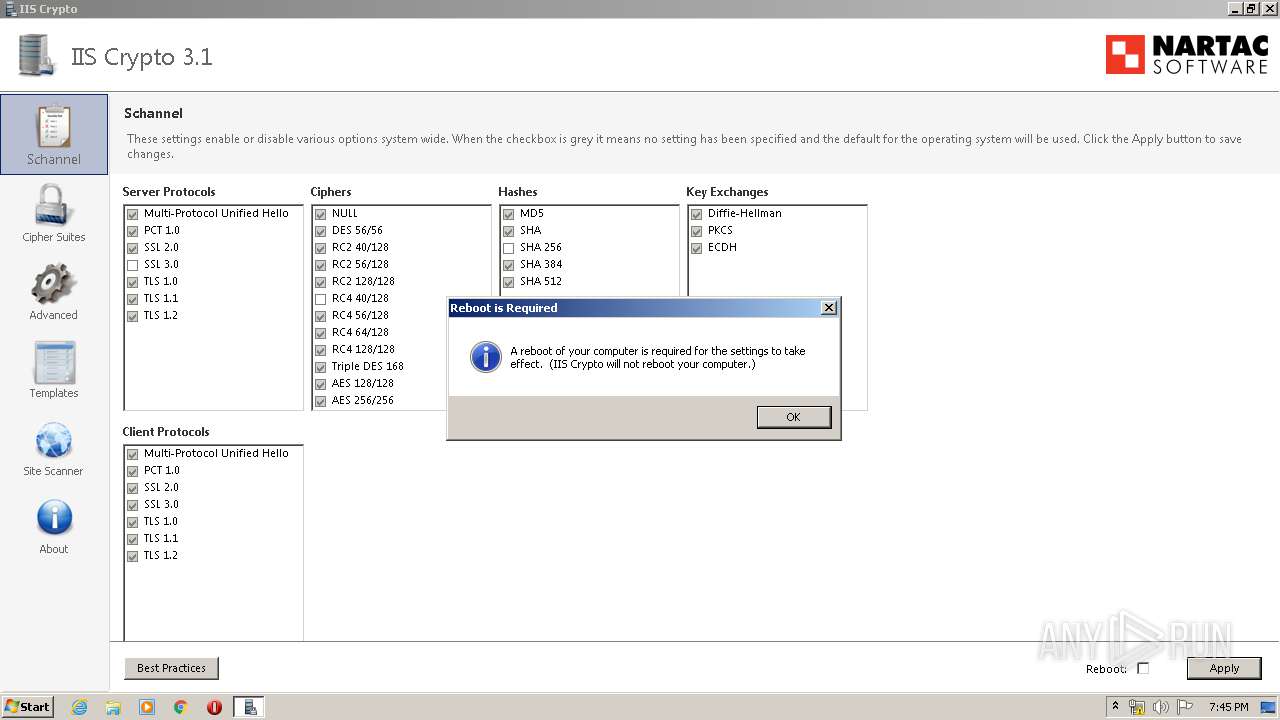Click OK in the reboot dialog
The image size is (1280, 720).
[793, 417]
